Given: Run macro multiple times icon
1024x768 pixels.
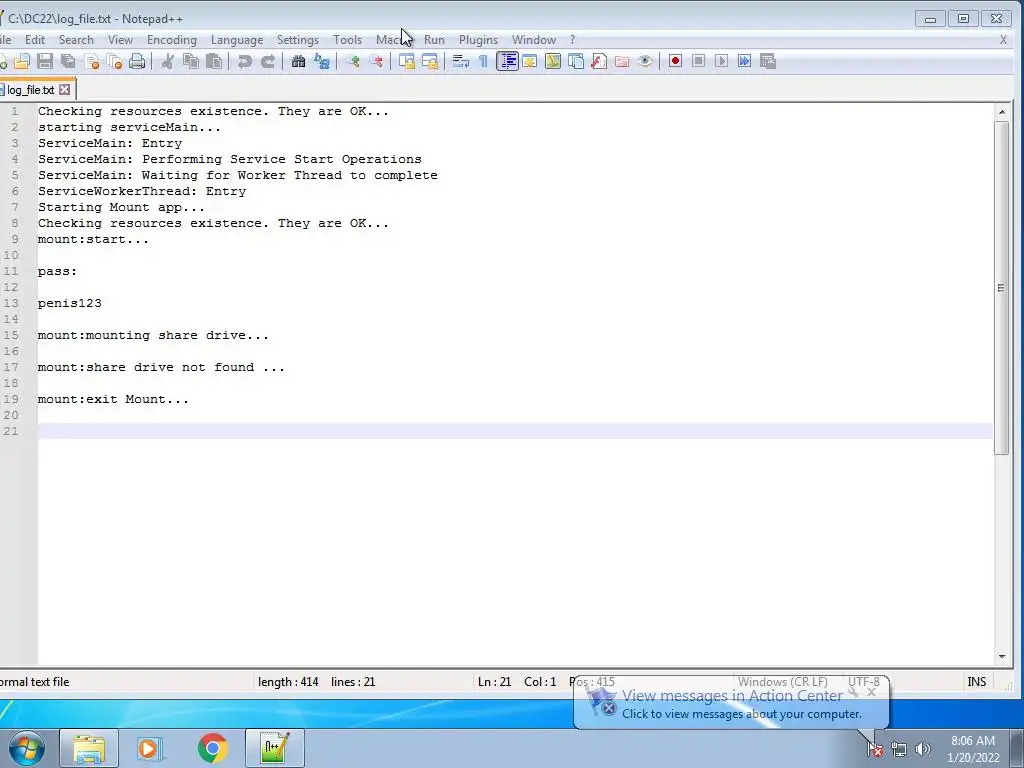Looking at the screenshot, I should pos(744,61).
